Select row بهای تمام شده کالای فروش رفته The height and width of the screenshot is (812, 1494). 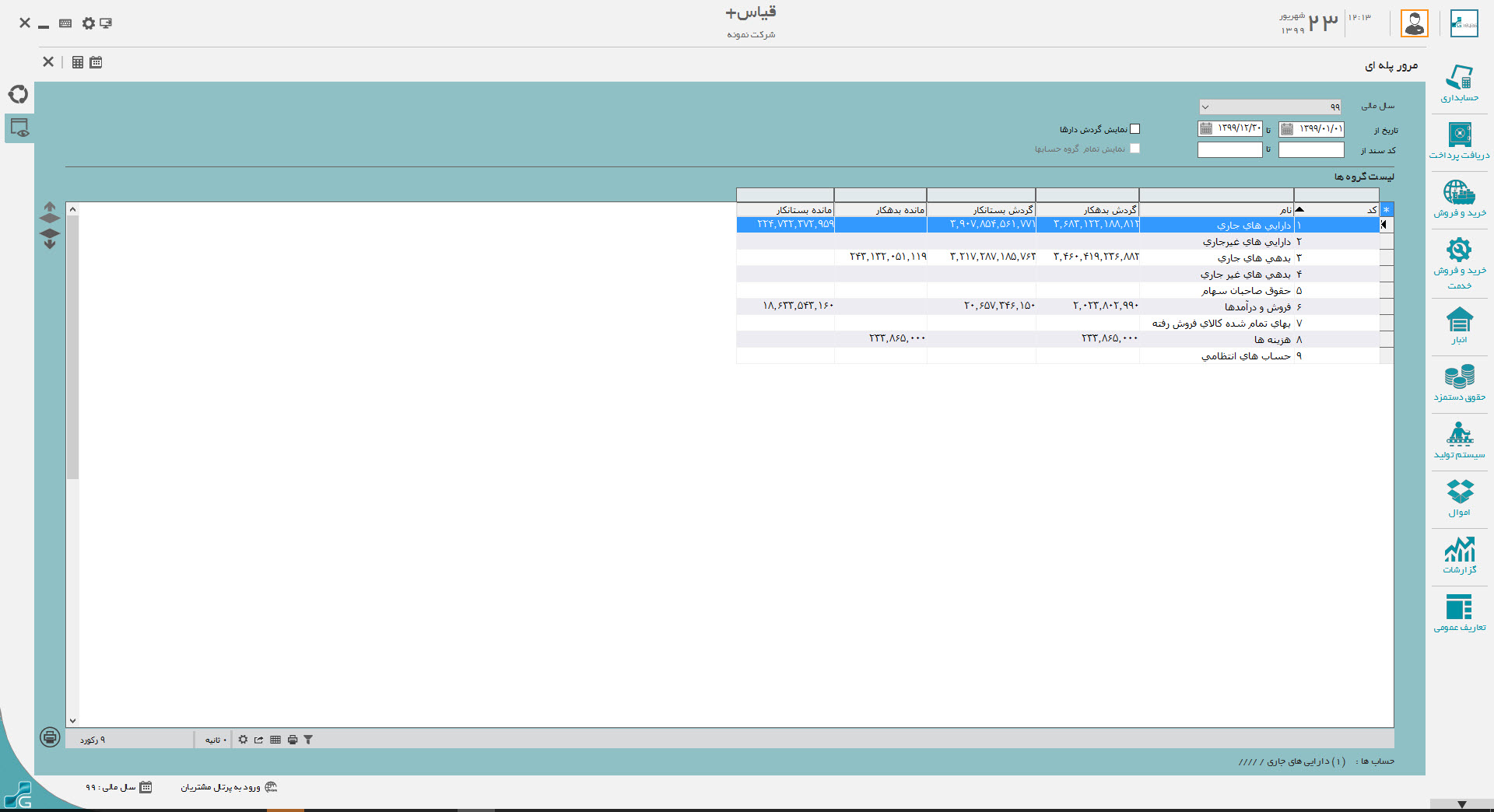coord(1058,323)
